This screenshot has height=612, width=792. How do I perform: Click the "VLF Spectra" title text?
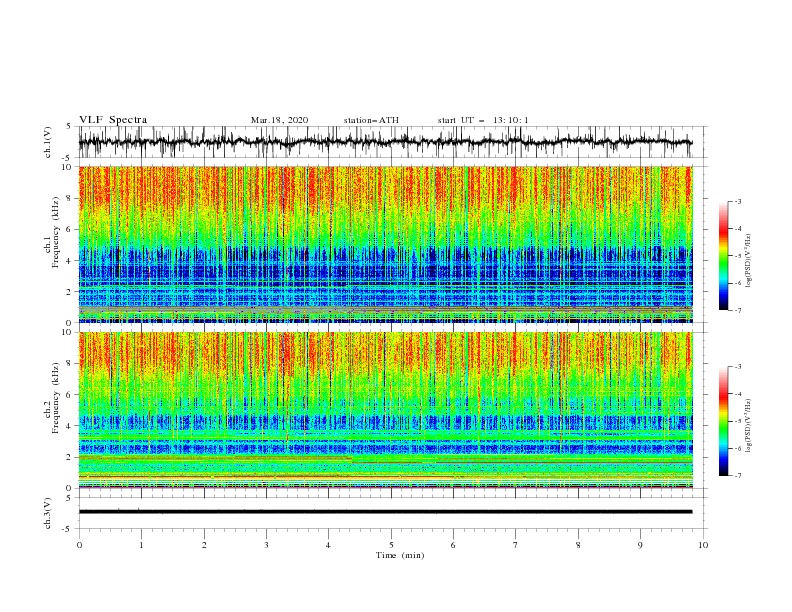pos(113,120)
